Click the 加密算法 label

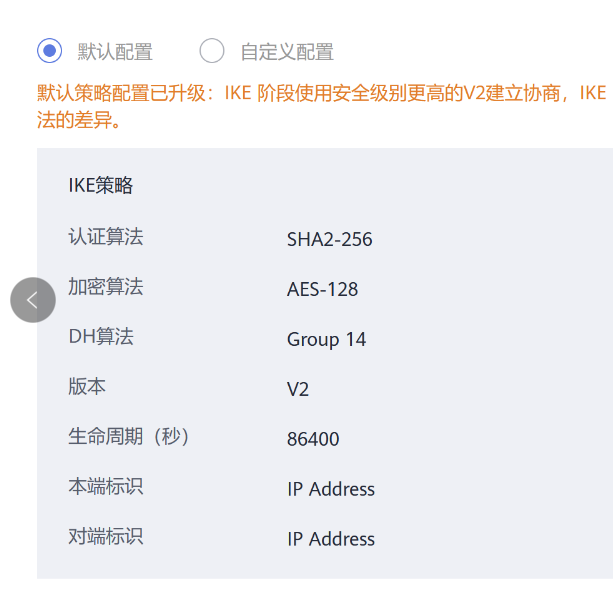pos(105,287)
